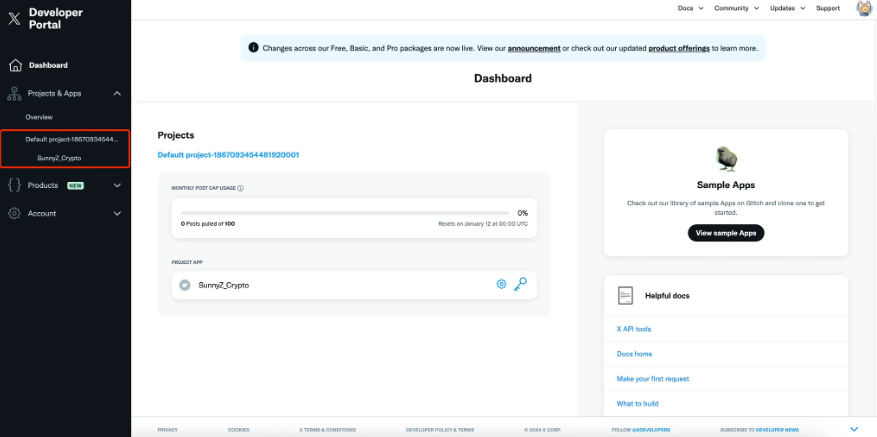This screenshot has width=877, height=437.
Task: Expand the Products sidebar section
Action: (117, 185)
